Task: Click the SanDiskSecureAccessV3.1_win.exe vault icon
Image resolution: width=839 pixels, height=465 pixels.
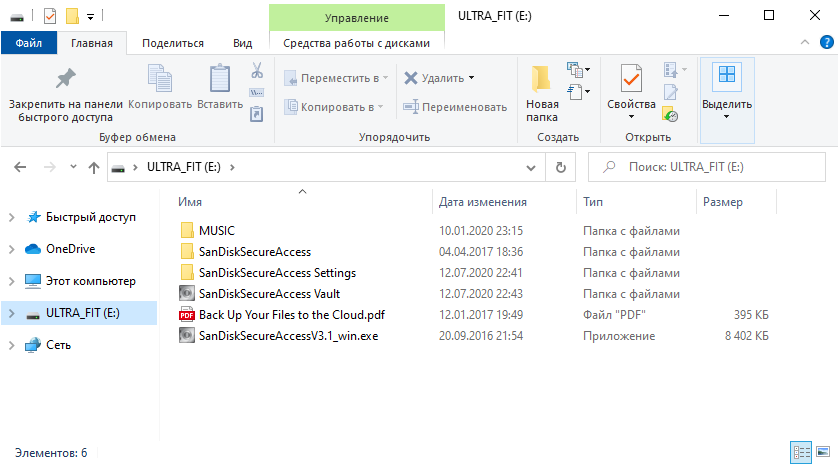Action: click(x=187, y=336)
